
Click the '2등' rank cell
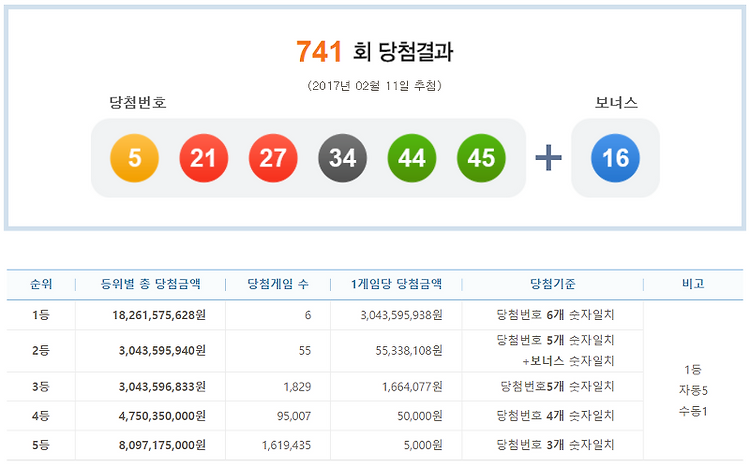click(41, 351)
